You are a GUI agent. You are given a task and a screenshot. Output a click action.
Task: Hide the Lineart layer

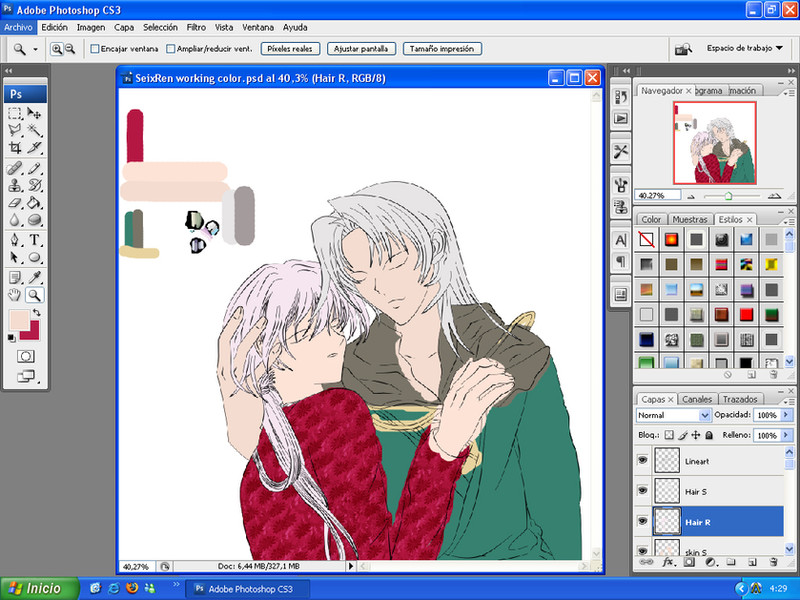click(643, 461)
